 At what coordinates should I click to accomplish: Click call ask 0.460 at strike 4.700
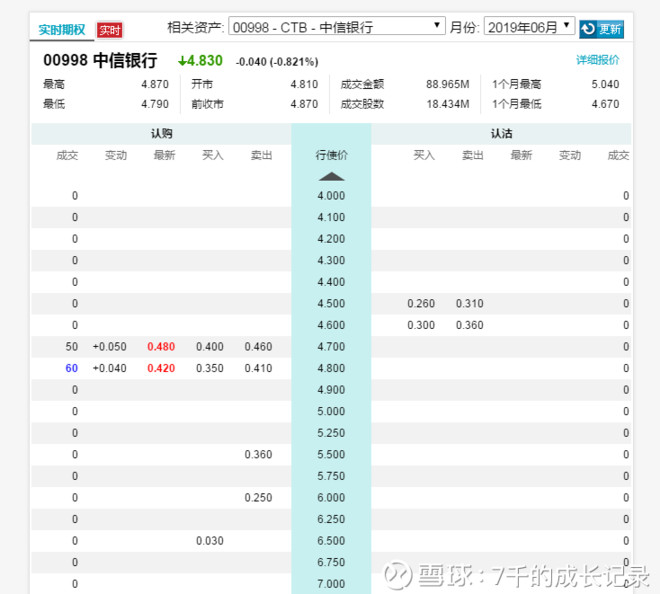258,346
